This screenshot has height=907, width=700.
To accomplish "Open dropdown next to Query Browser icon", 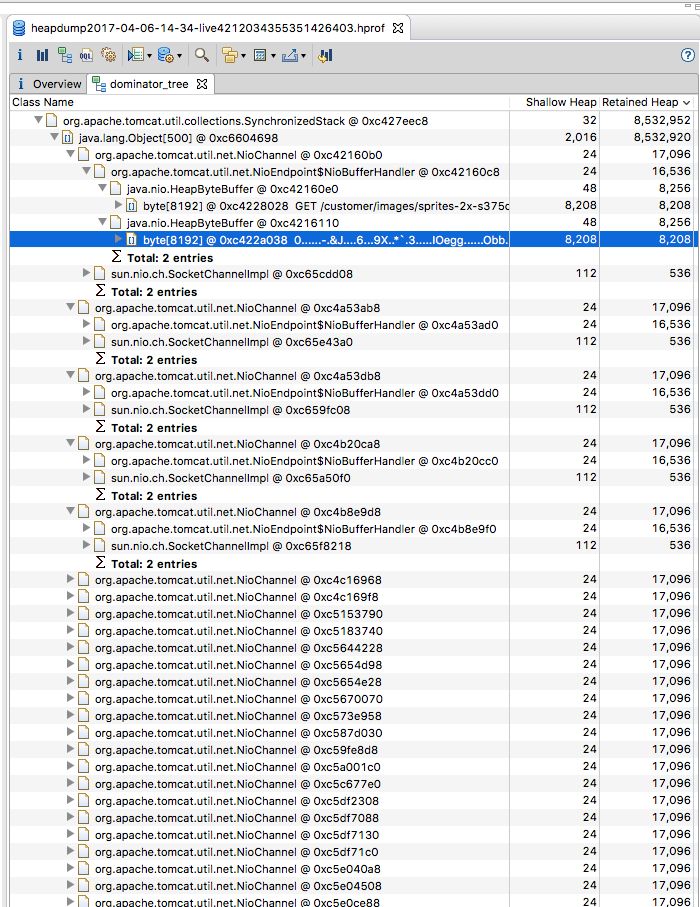I will [179, 56].
